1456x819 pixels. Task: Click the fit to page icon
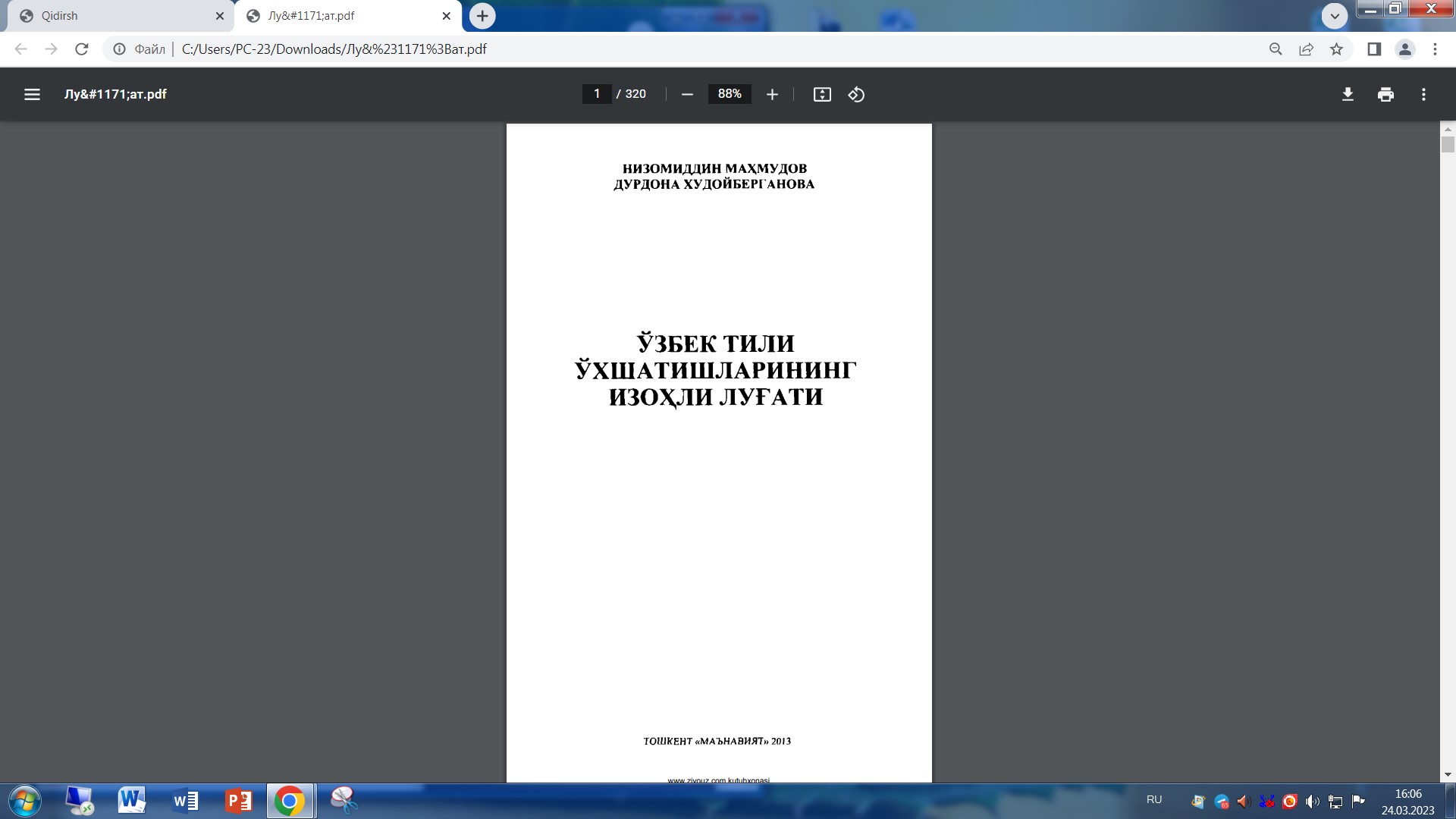(x=822, y=94)
